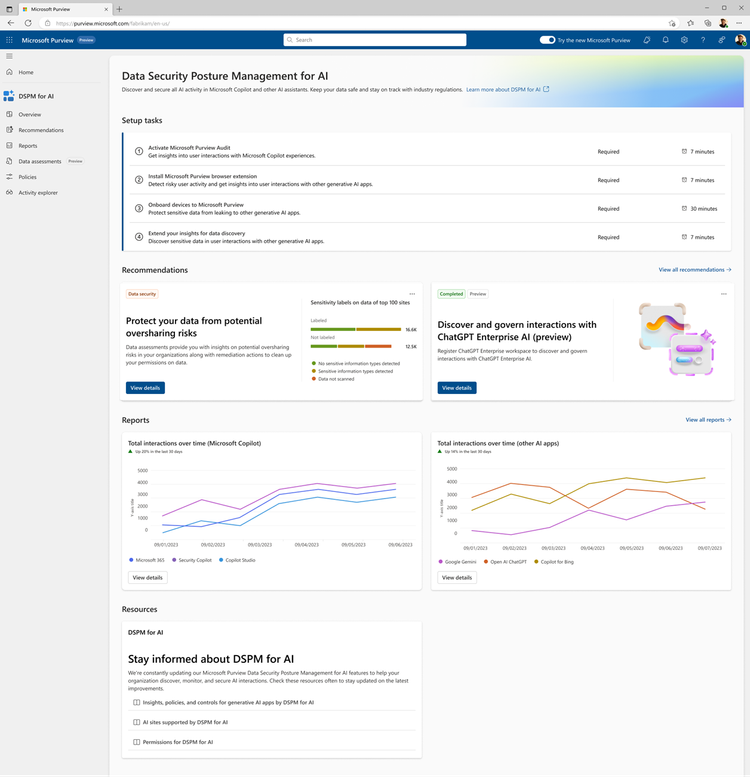The image size is (750, 778).
Task: Select Recommendations in the sidebar
Action: tap(40, 130)
